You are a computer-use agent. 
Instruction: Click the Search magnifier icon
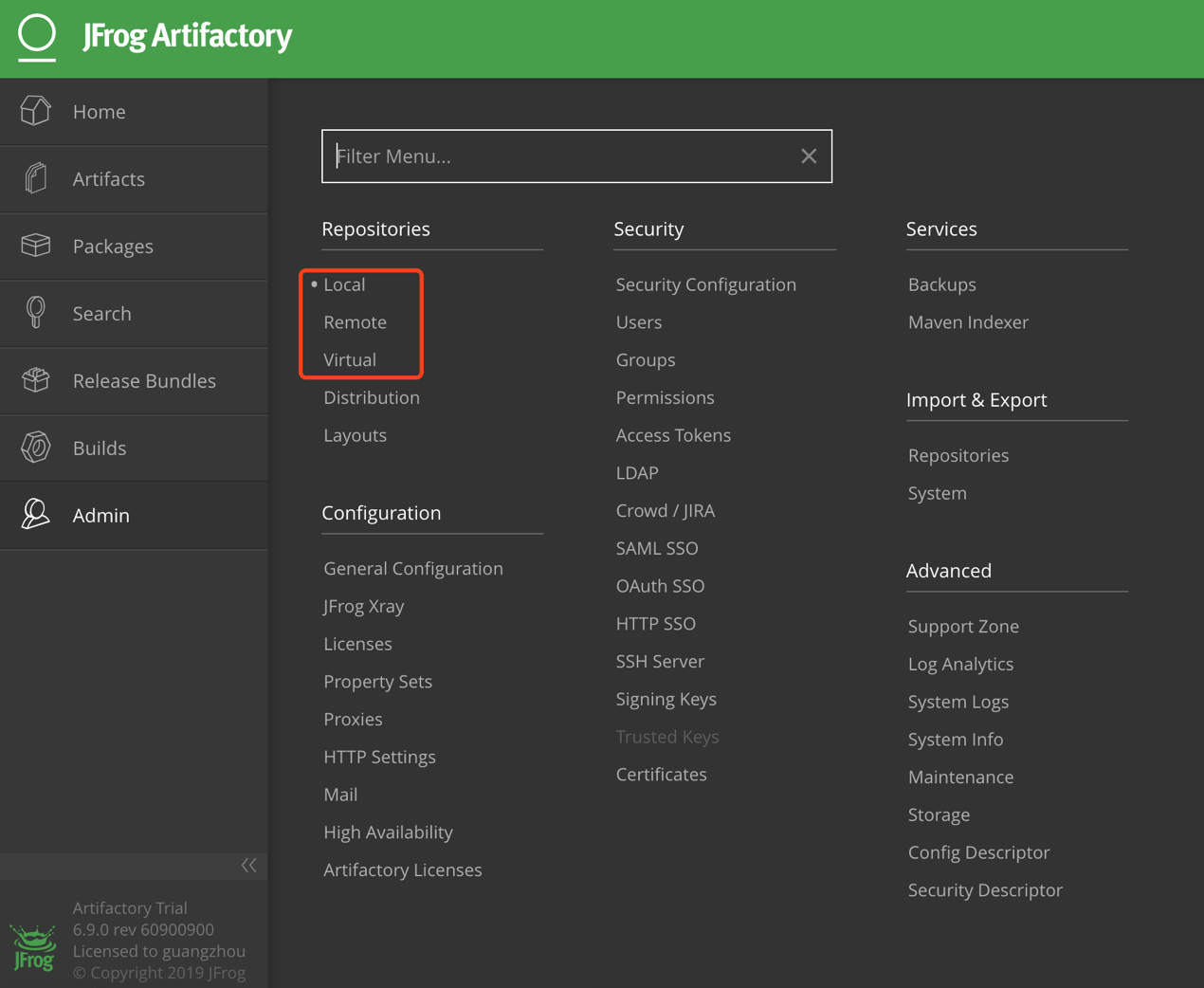pos(36,313)
